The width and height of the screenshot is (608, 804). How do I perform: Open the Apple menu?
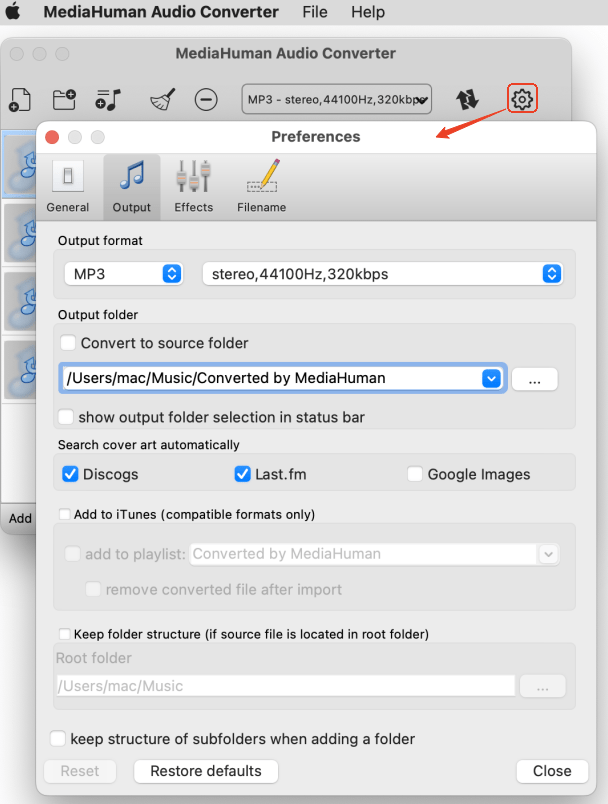[13, 12]
